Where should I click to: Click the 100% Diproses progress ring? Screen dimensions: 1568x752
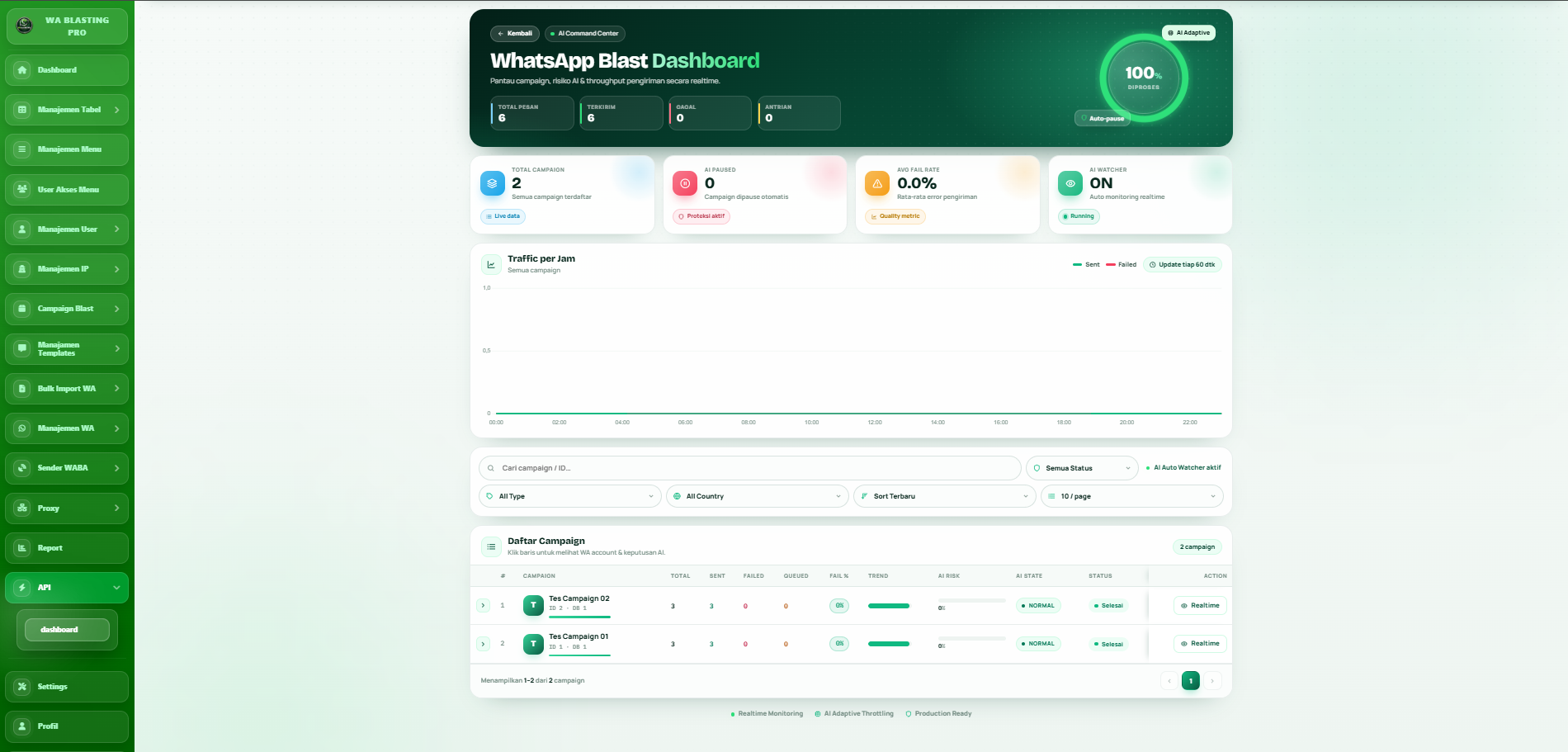click(1143, 78)
